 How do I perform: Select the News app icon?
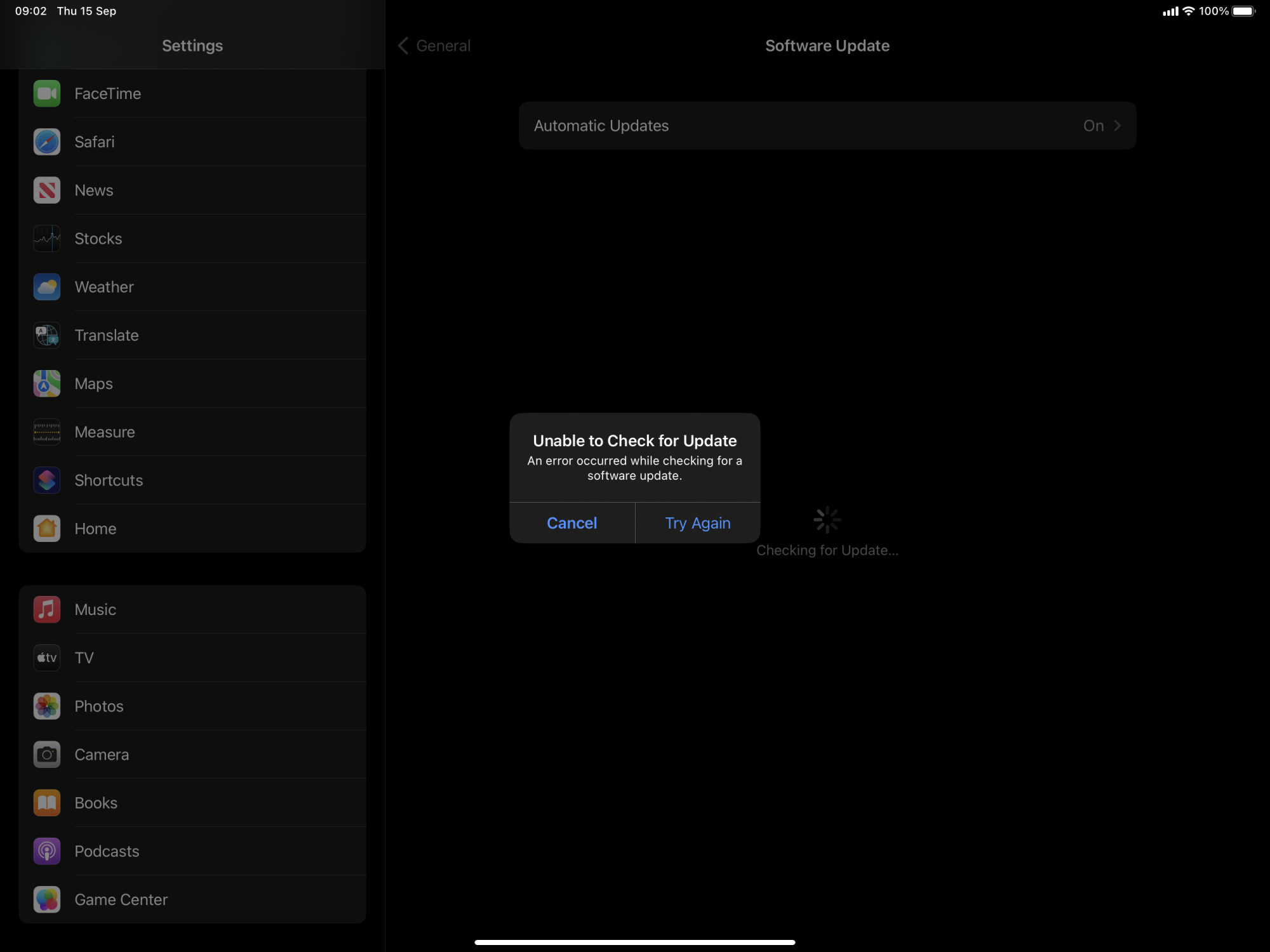[x=46, y=190]
